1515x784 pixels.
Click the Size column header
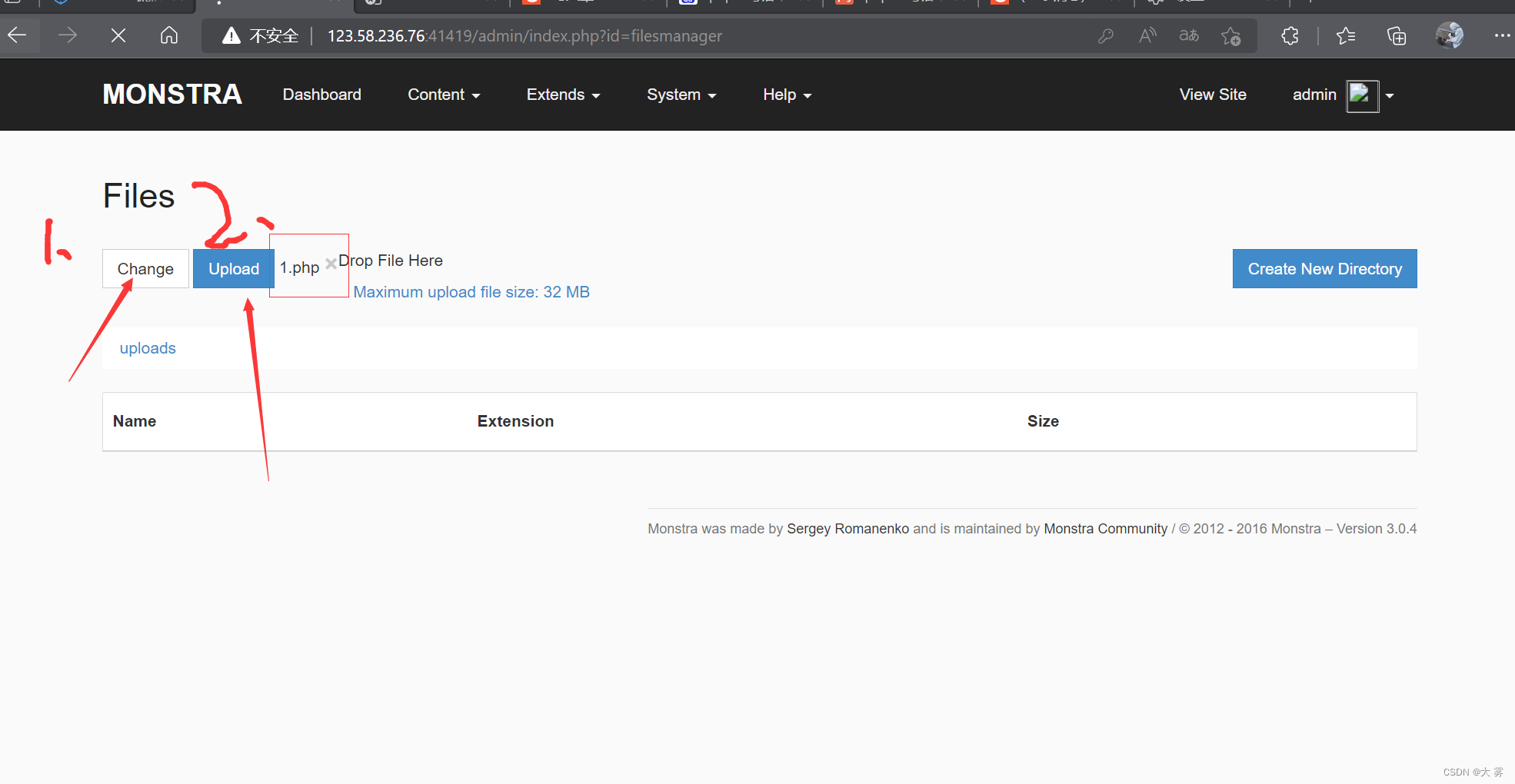pos(1043,421)
